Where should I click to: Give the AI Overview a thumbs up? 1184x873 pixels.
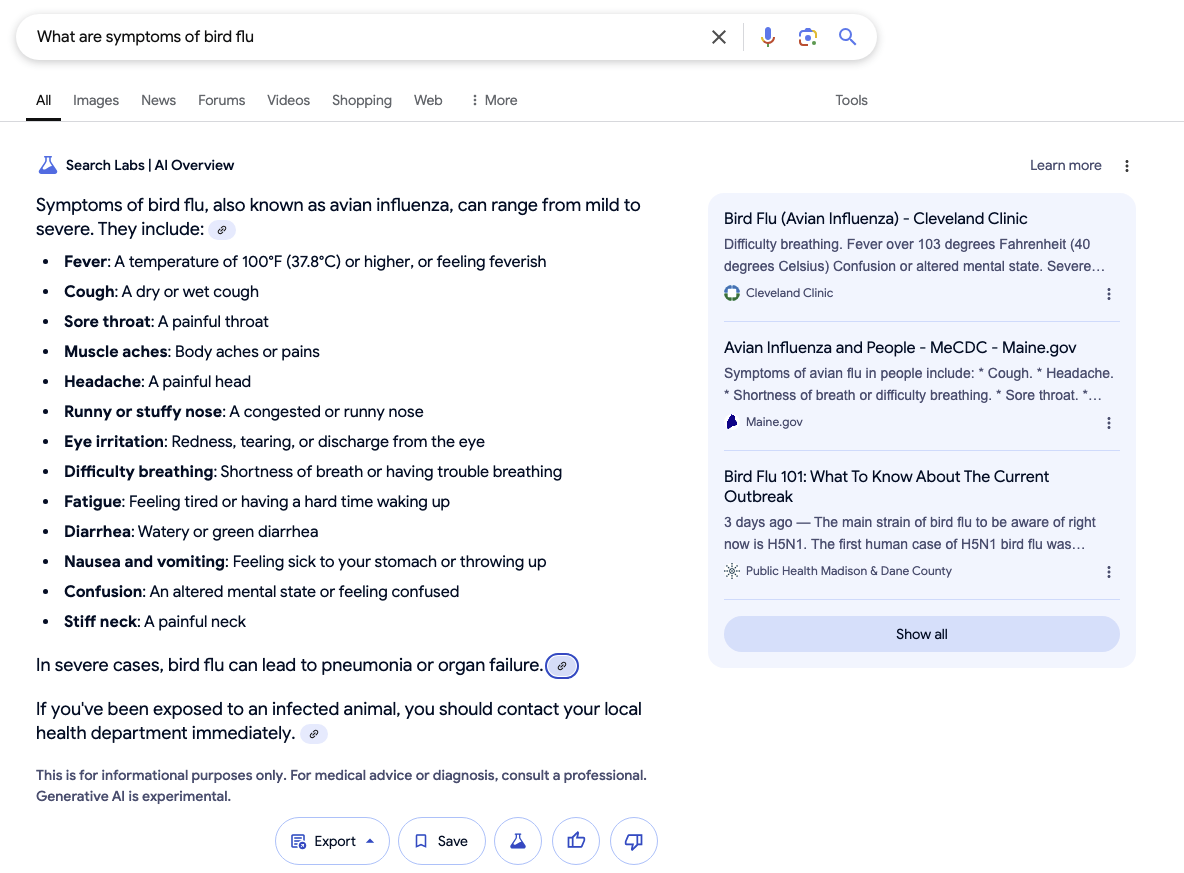[576, 841]
